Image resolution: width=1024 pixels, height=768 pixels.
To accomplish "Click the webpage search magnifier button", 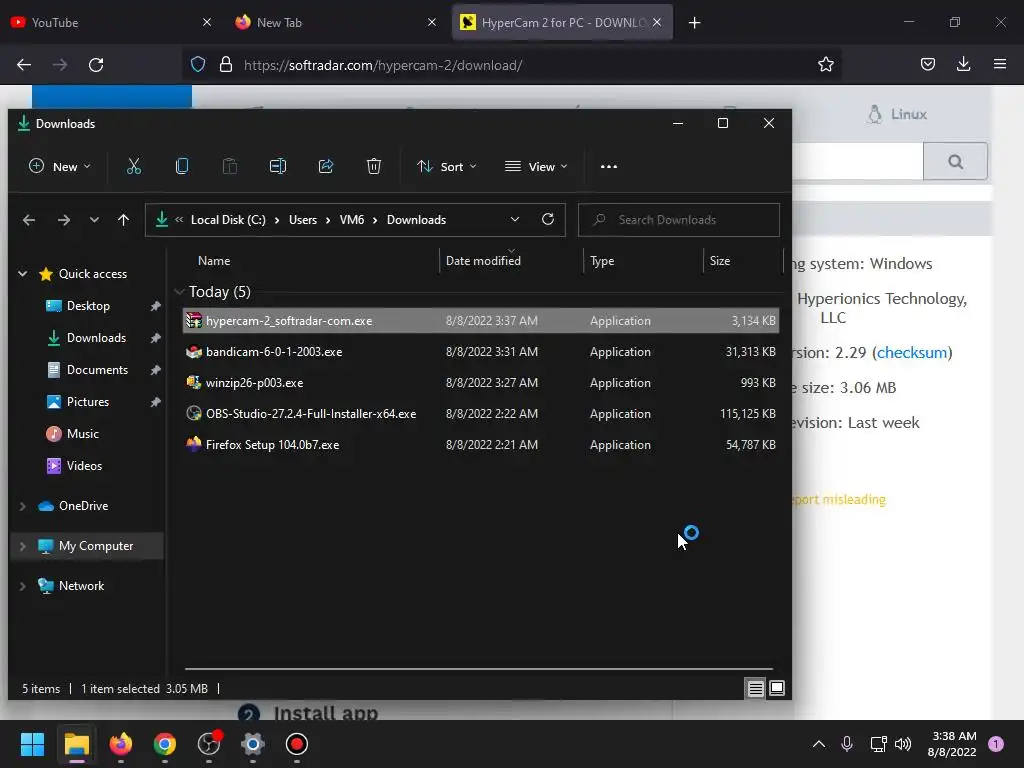I will 955,161.
